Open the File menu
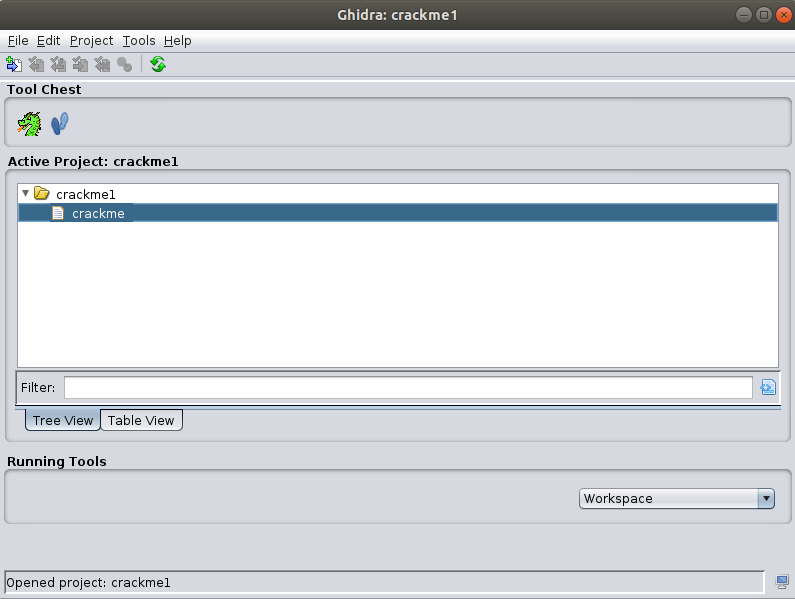 pyautogui.click(x=18, y=41)
